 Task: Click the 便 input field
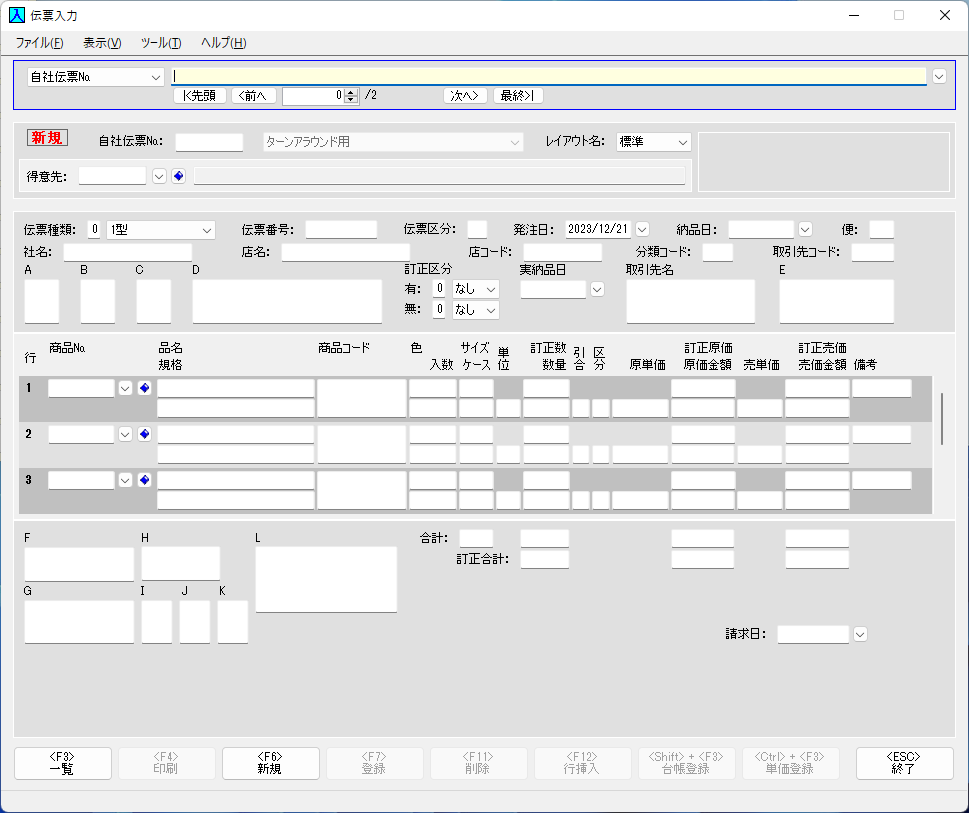tap(881, 229)
